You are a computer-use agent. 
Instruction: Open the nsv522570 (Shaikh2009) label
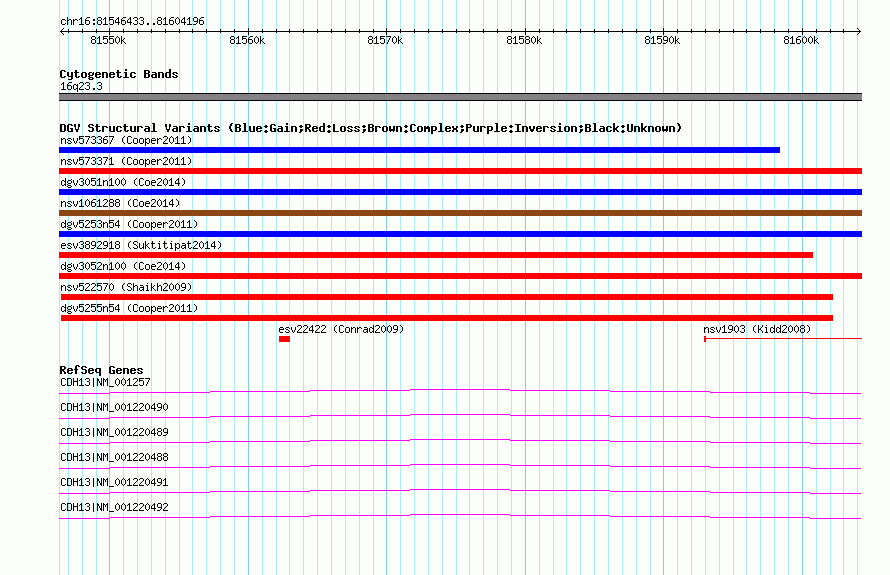tap(126, 287)
